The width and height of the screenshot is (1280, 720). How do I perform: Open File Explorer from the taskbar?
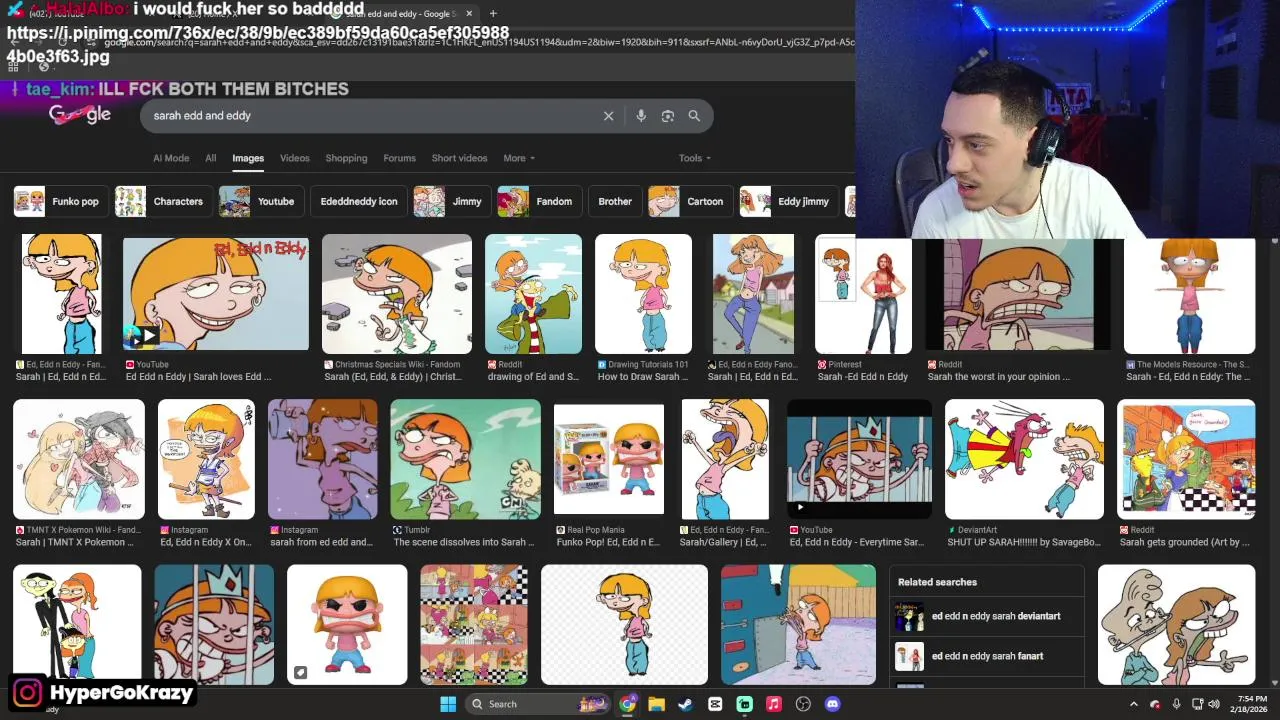click(656, 704)
